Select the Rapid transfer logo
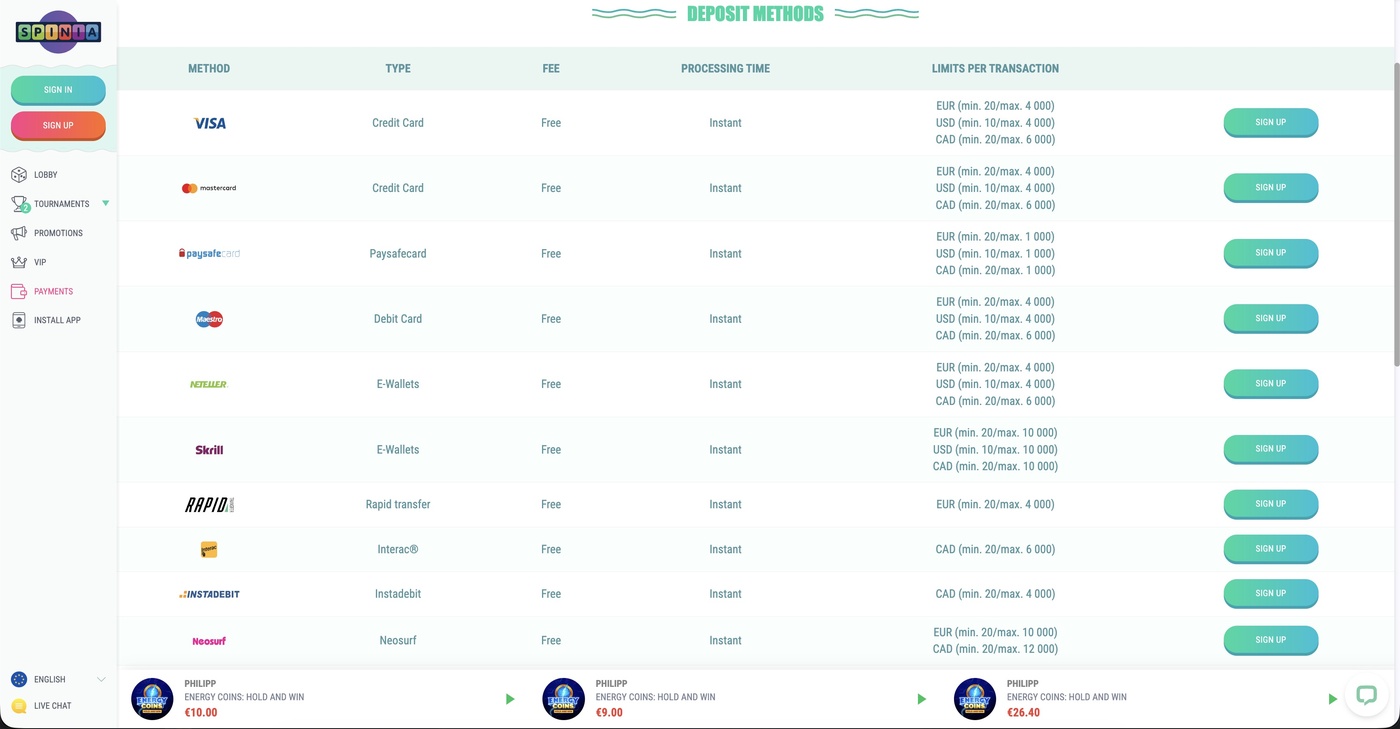 tap(209, 505)
